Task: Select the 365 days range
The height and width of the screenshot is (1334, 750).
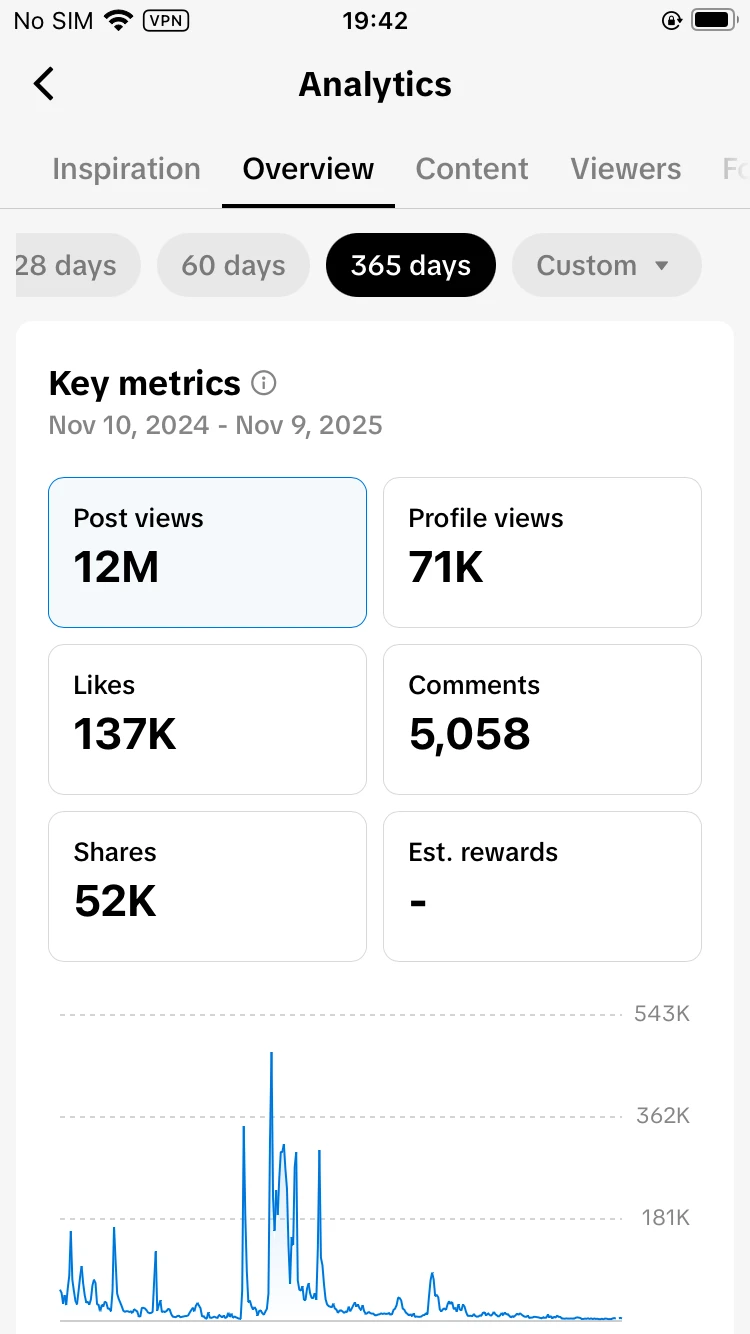Action: tap(410, 266)
